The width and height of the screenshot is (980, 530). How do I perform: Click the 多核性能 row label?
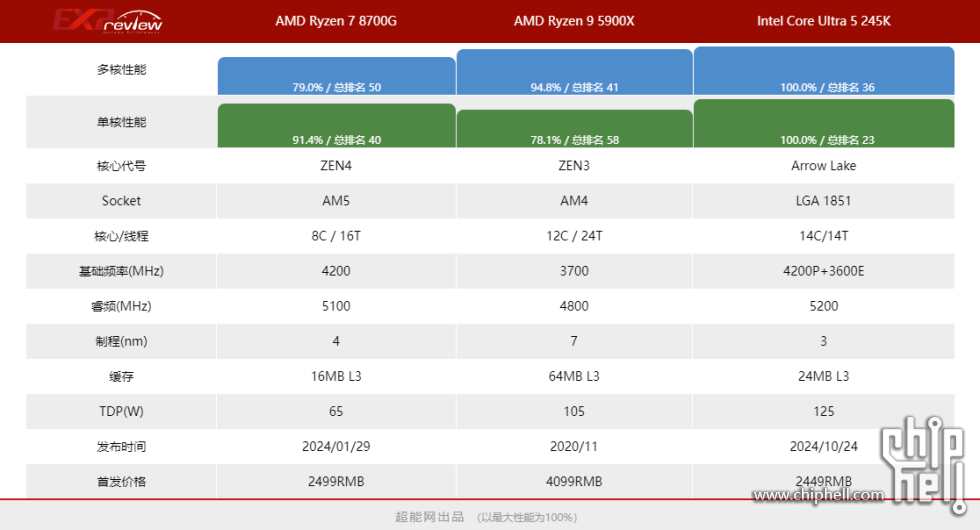coord(121,69)
